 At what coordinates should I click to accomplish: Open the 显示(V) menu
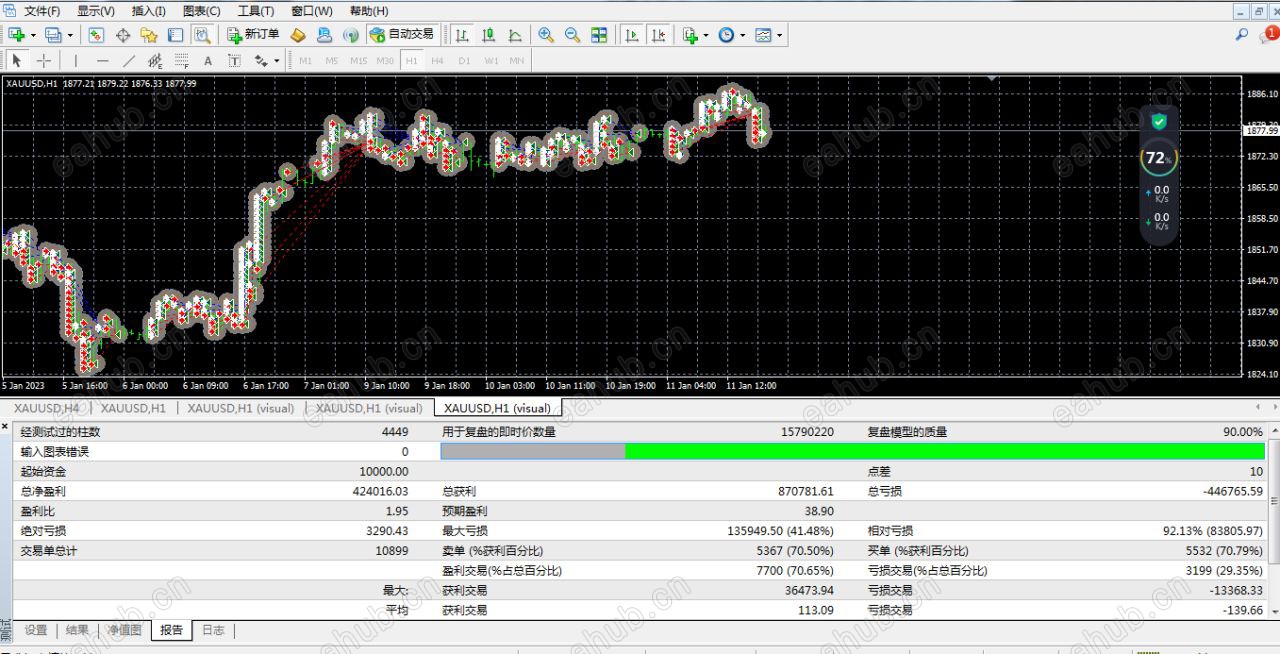click(95, 11)
